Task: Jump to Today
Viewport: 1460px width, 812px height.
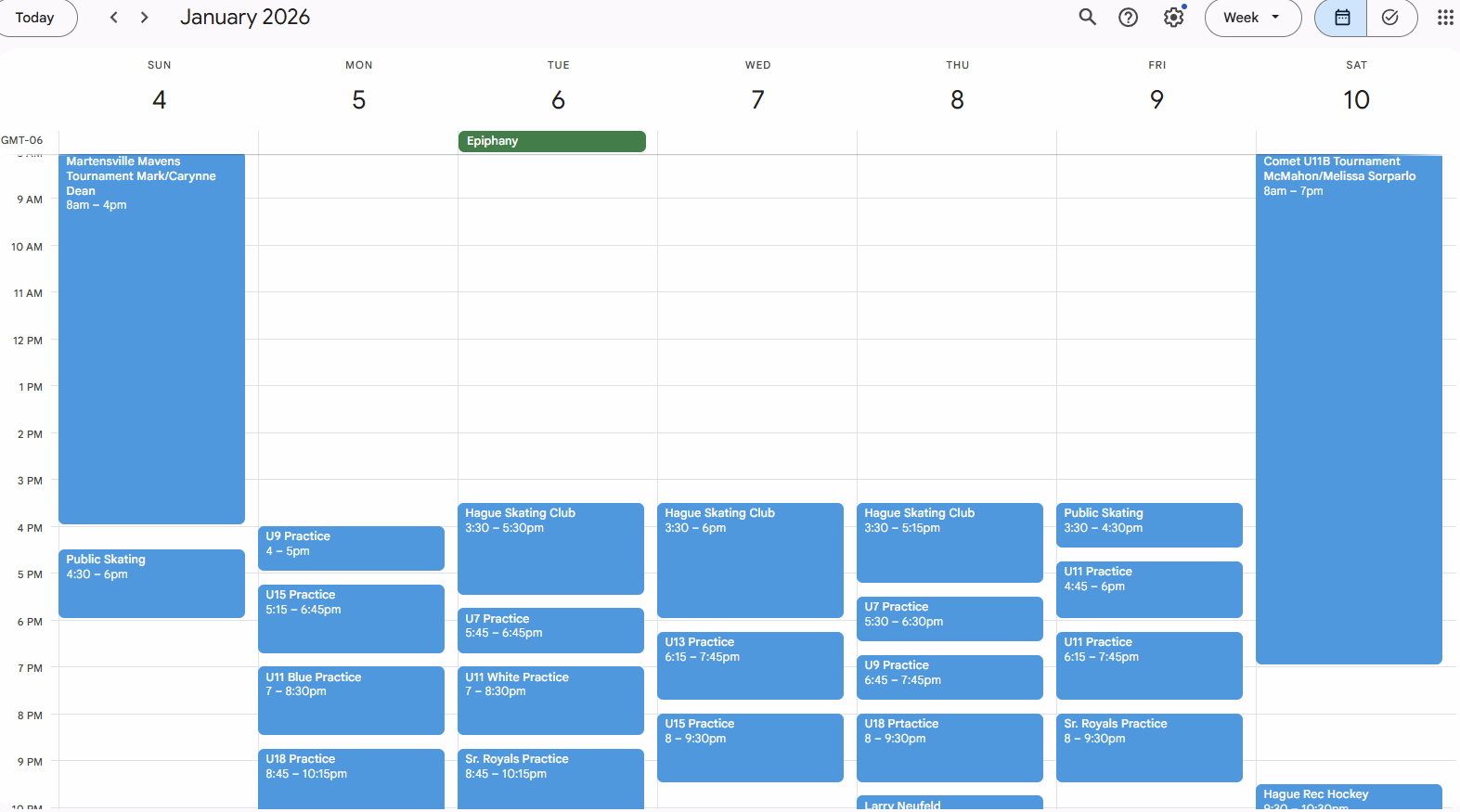Action: pos(35,17)
